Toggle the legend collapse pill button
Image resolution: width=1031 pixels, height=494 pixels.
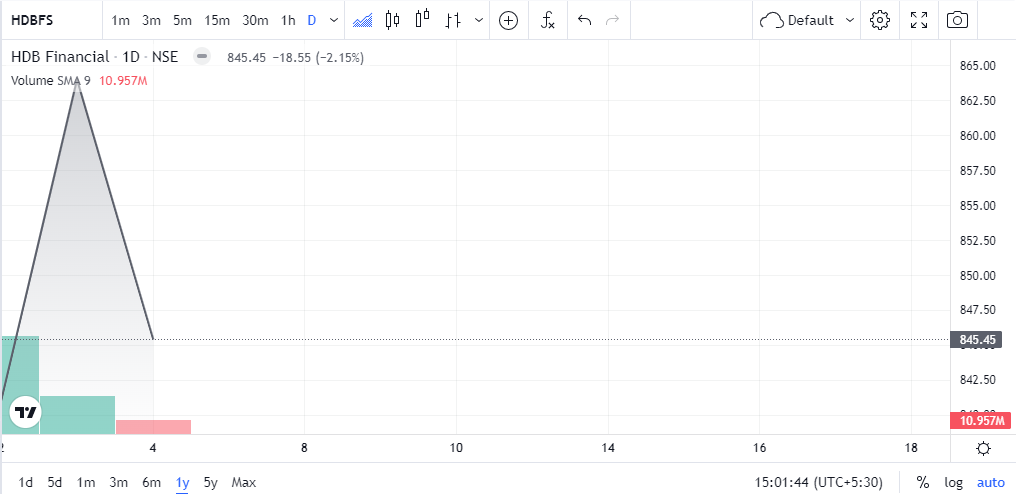coord(202,57)
